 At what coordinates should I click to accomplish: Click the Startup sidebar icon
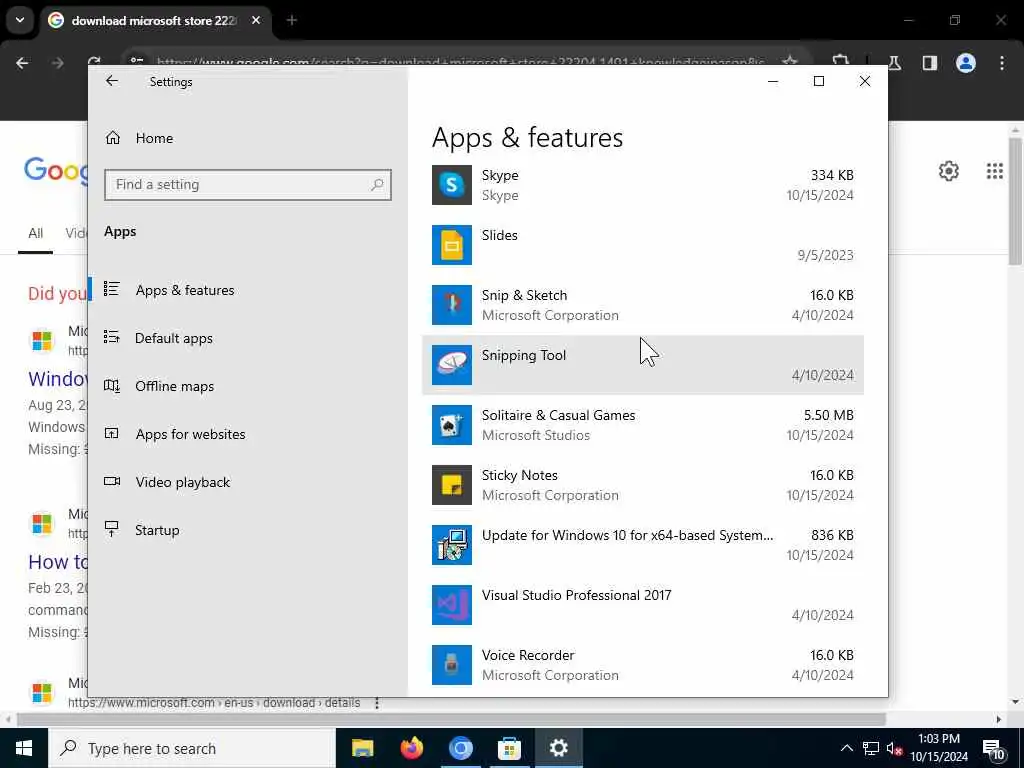[x=112, y=530]
